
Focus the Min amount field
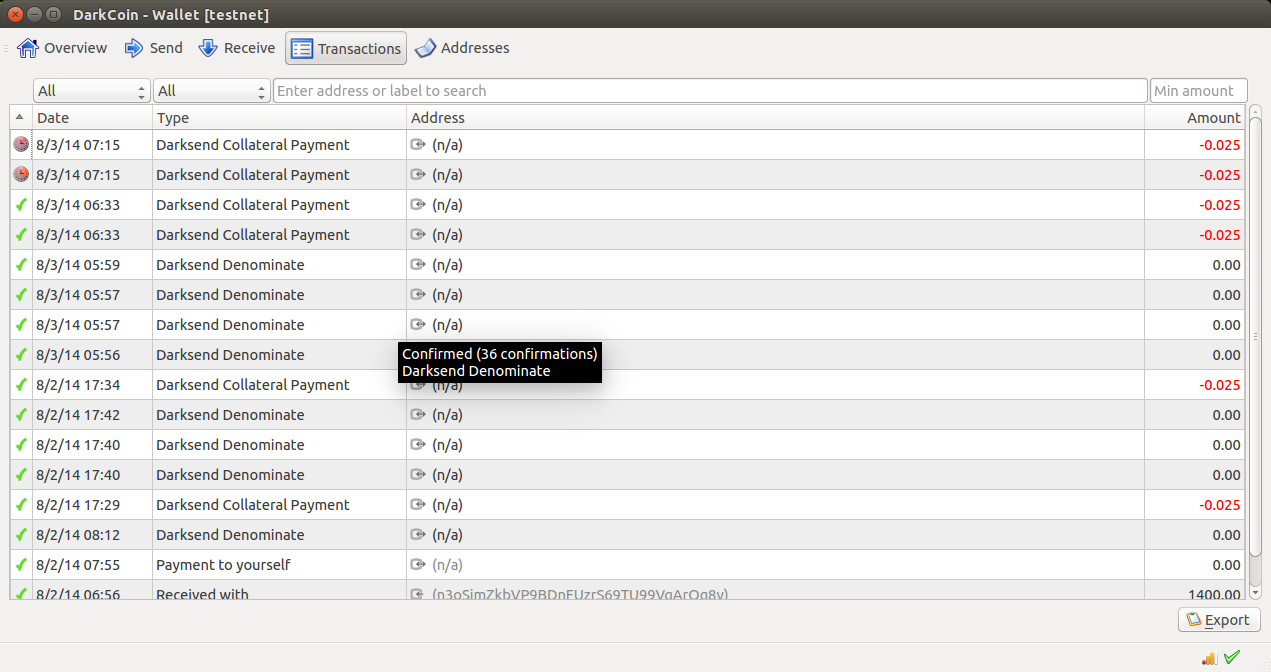click(1199, 91)
